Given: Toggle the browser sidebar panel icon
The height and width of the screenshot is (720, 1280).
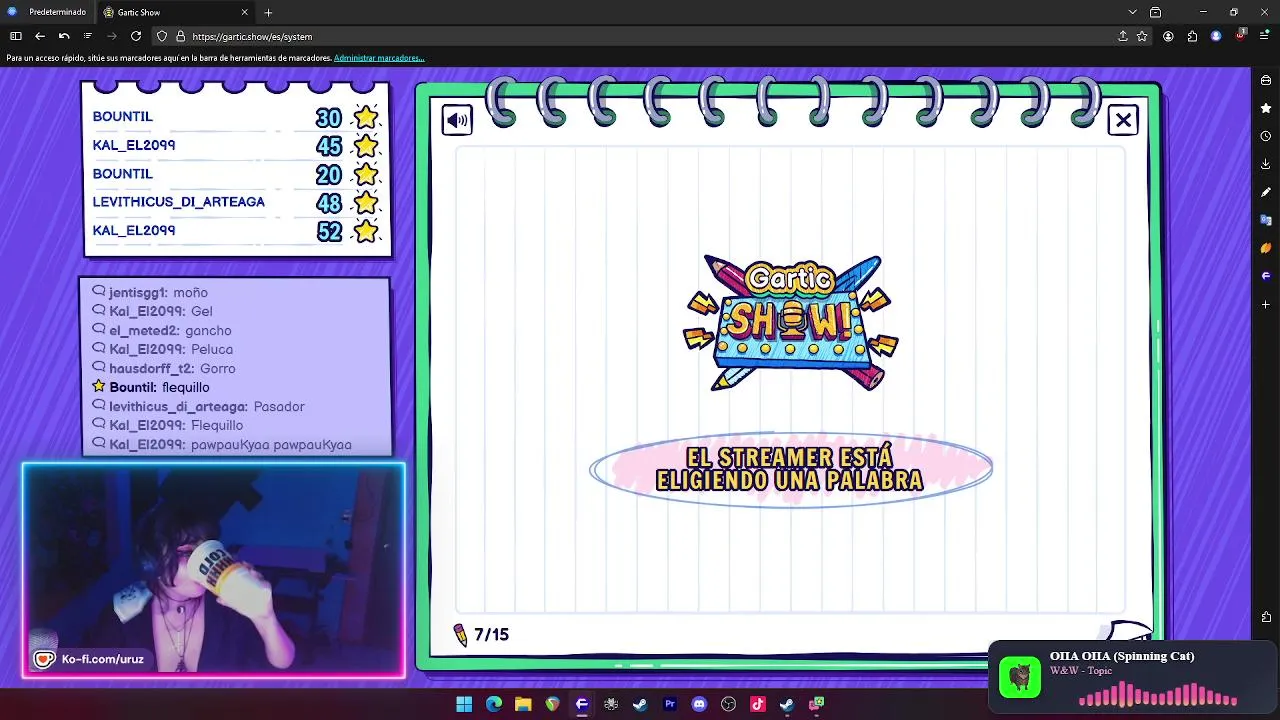Looking at the screenshot, I should 16,36.
